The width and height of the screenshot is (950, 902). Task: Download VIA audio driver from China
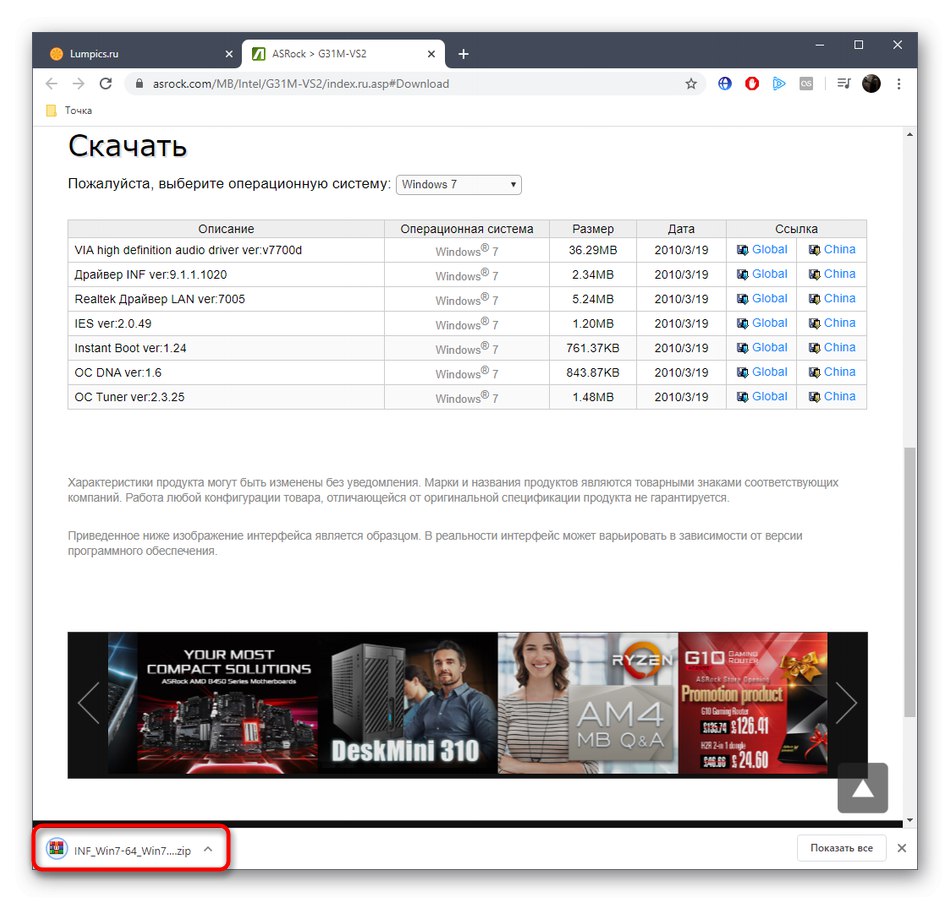(839, 250)
